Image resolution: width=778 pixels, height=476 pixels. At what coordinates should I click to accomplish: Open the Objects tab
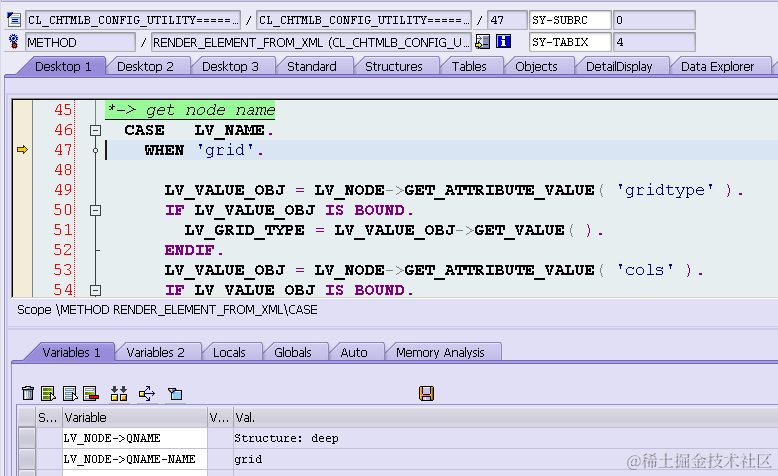coord(536,67)
